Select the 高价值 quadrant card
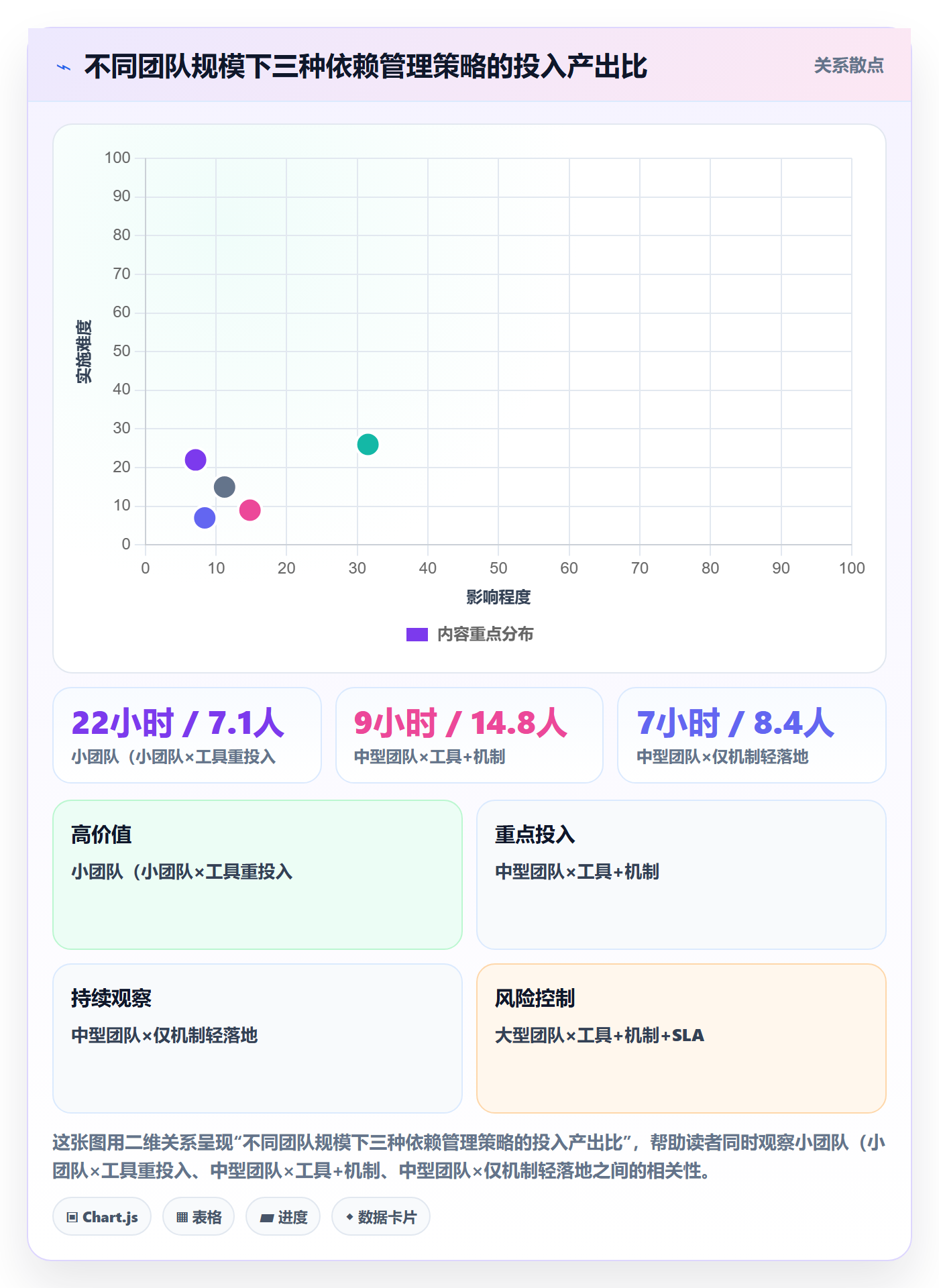 tap(258, 875)
